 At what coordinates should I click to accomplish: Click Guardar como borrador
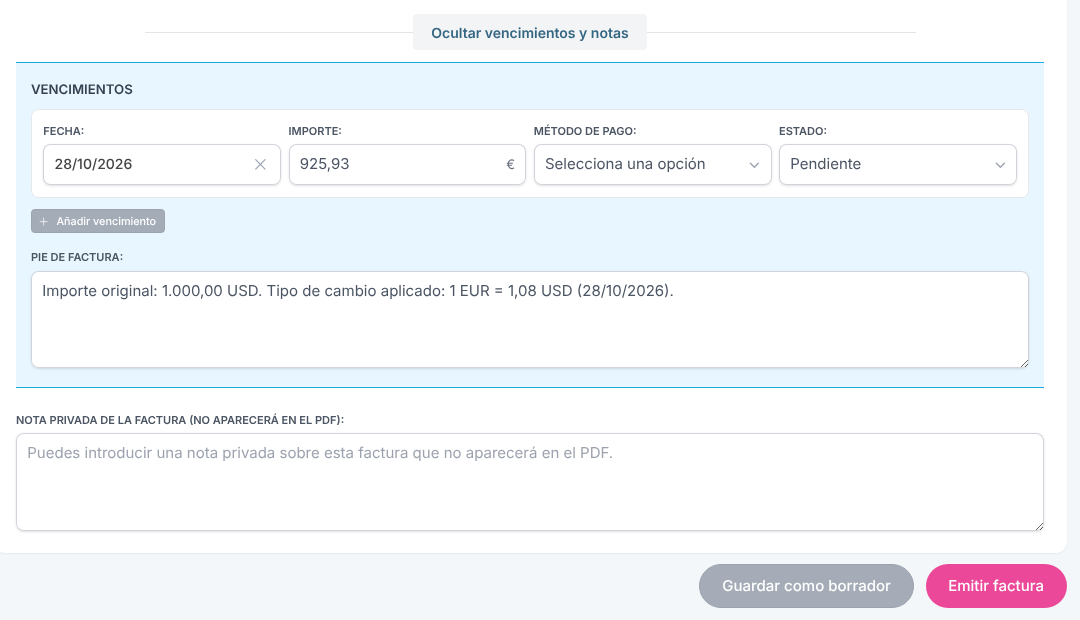(806, 586)
